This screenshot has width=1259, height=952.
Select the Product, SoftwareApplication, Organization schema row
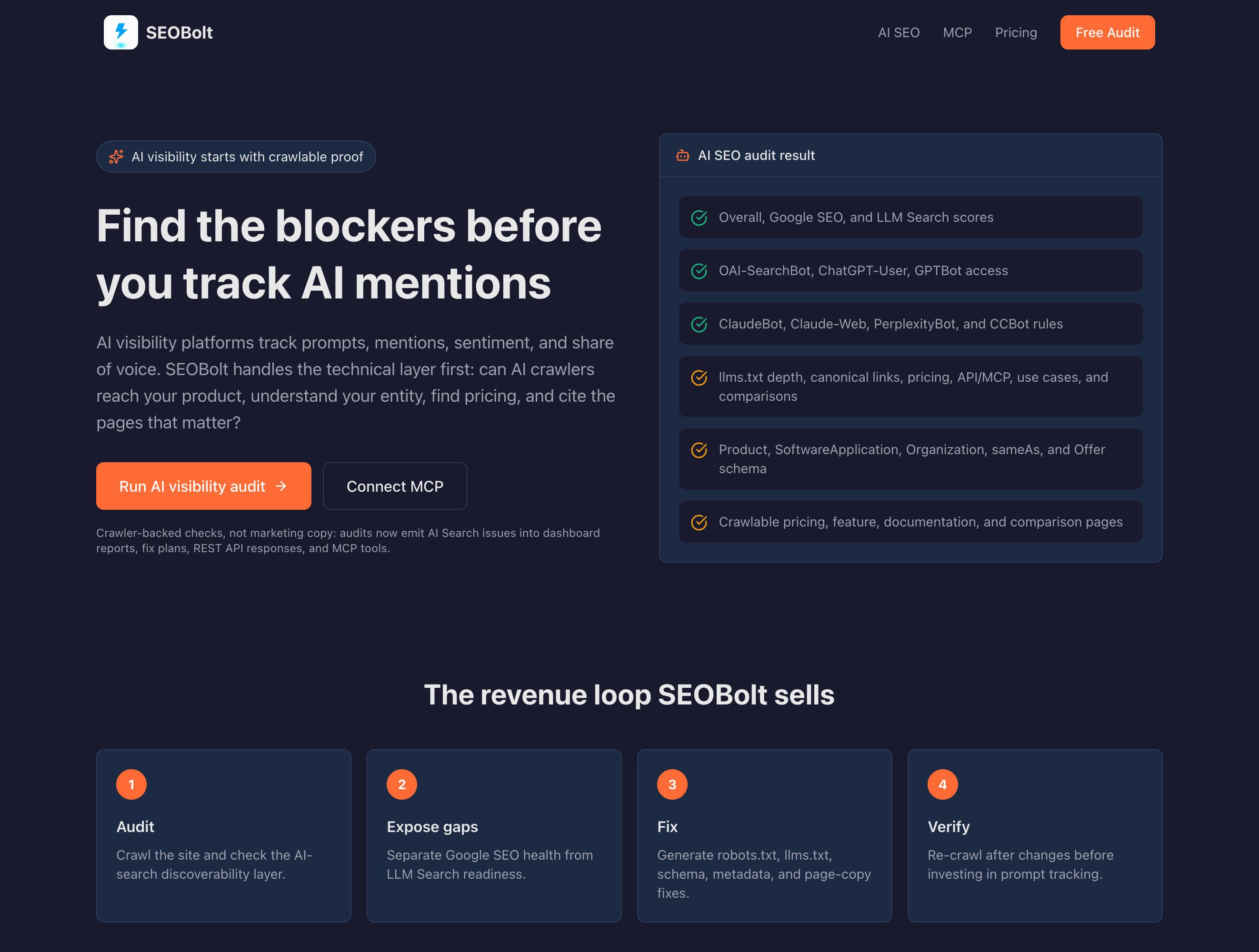[910, 459]
